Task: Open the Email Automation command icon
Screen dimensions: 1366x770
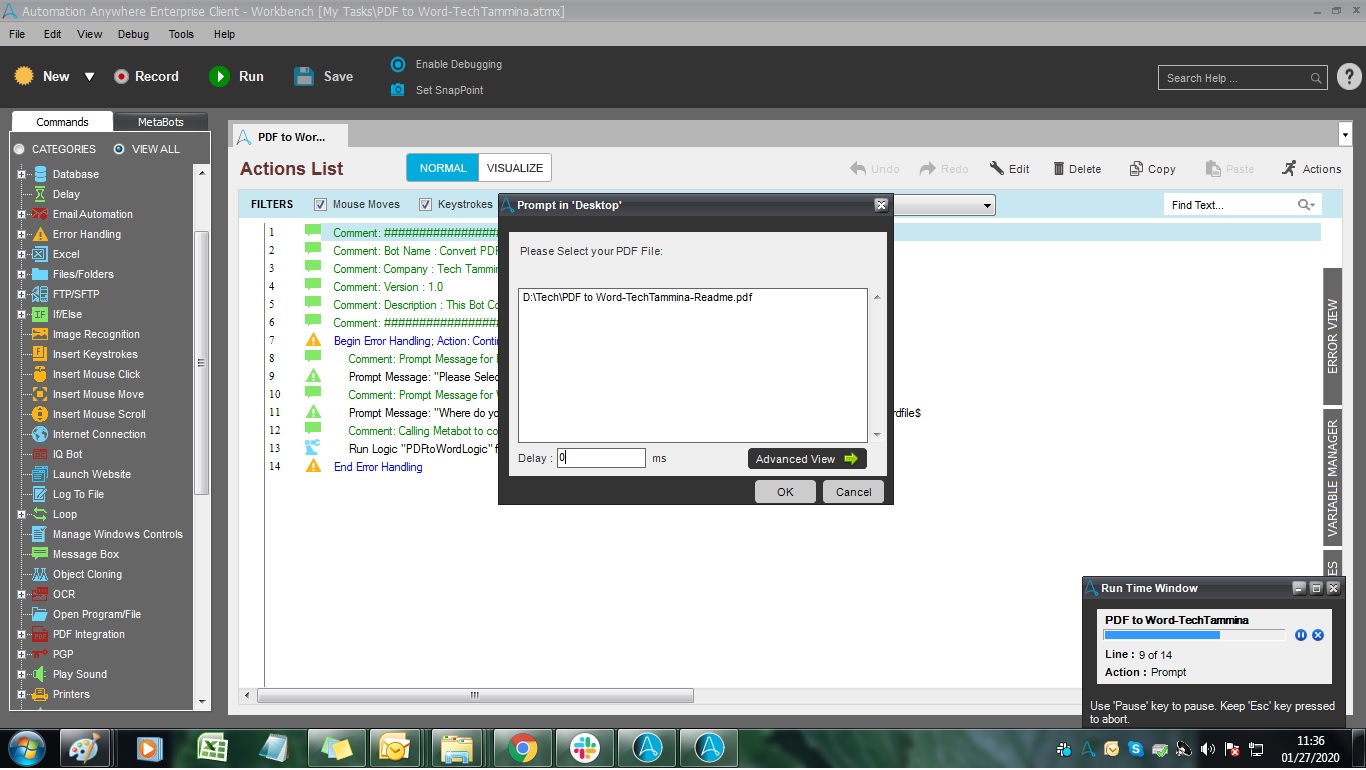Action: point(40,214)
